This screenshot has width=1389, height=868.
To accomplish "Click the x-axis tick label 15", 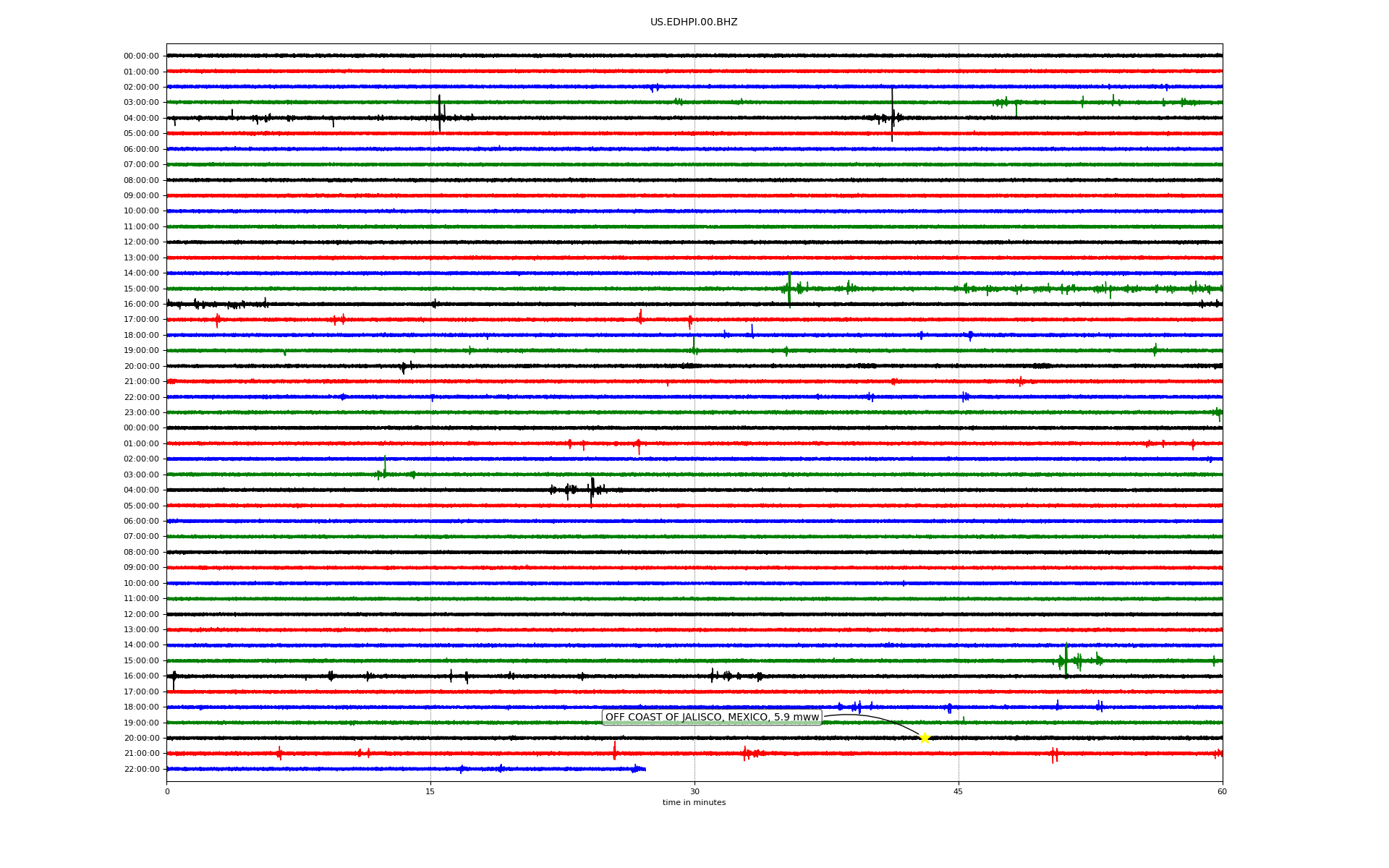I will point(430,791).
